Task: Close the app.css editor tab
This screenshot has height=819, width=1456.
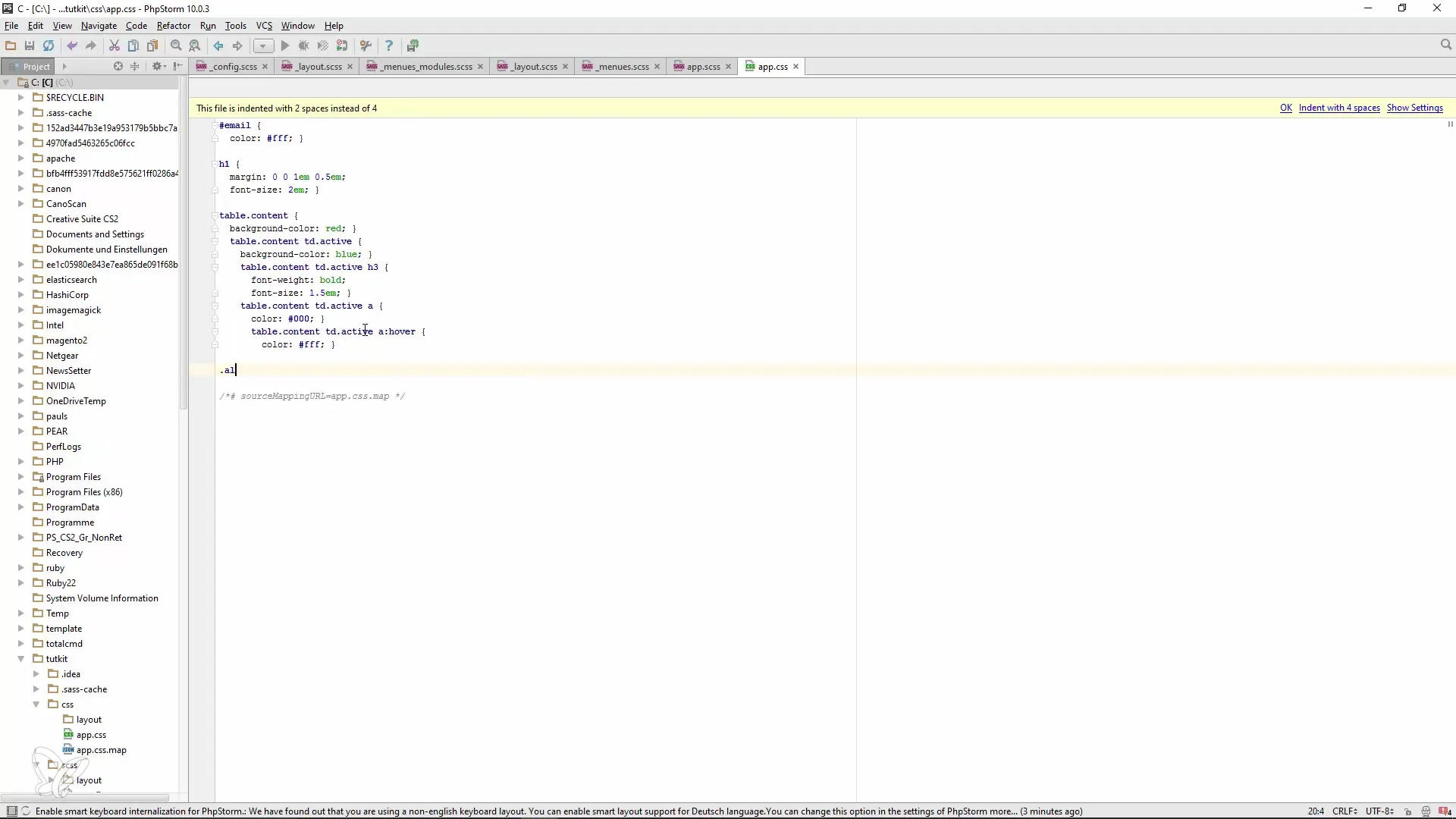Action: [795, 67]
